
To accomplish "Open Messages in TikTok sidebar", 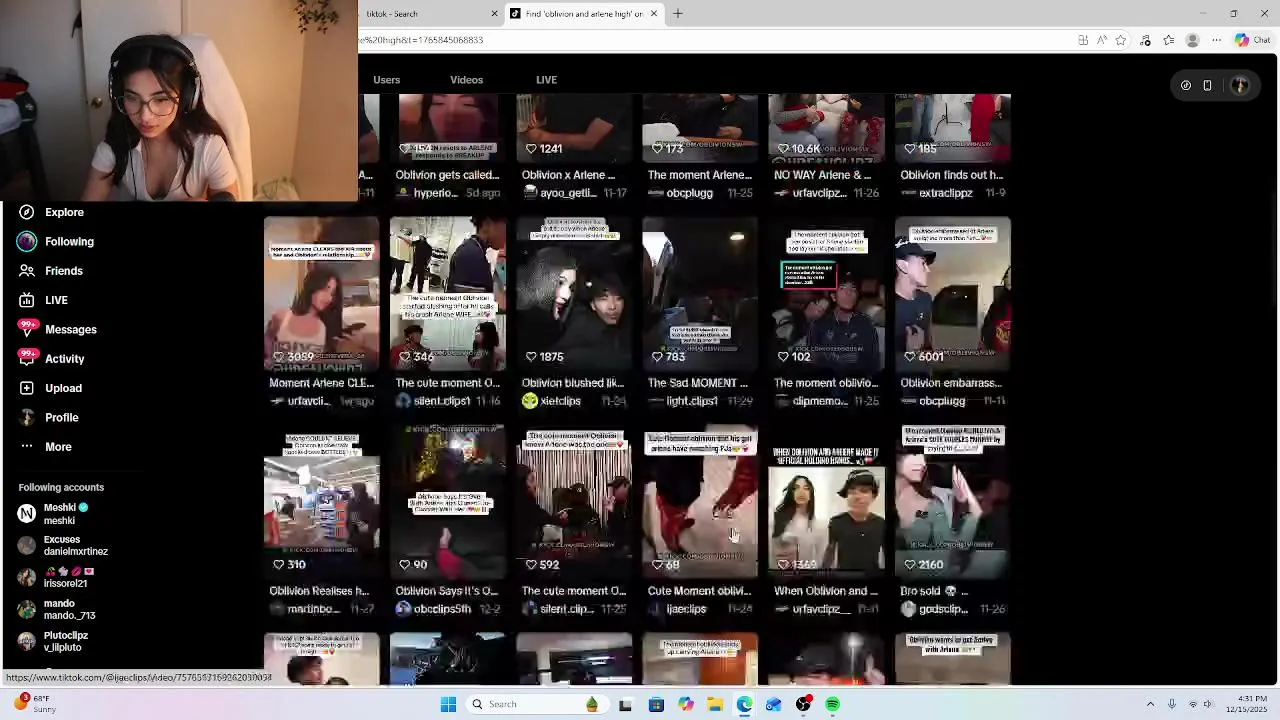I will pos(57,329).
